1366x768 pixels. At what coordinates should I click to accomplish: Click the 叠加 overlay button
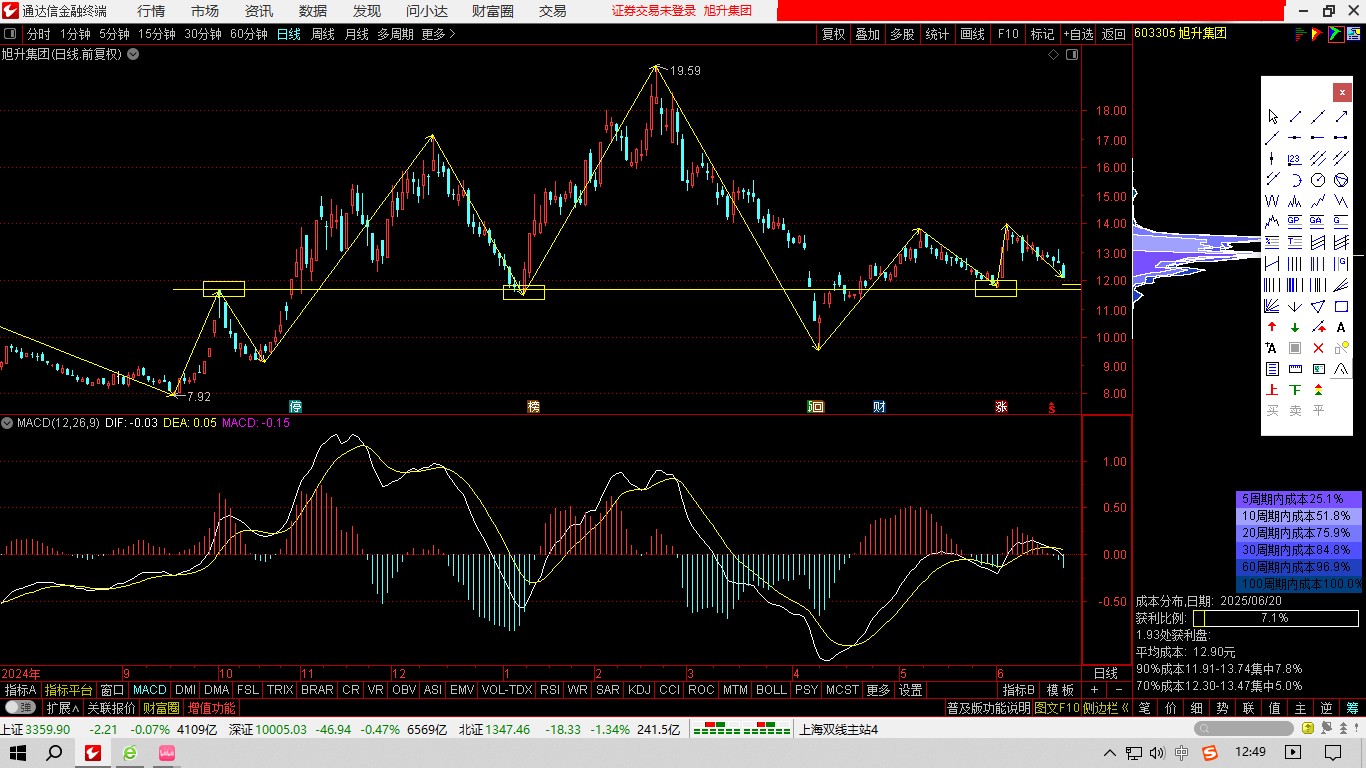tap(867, 34)
